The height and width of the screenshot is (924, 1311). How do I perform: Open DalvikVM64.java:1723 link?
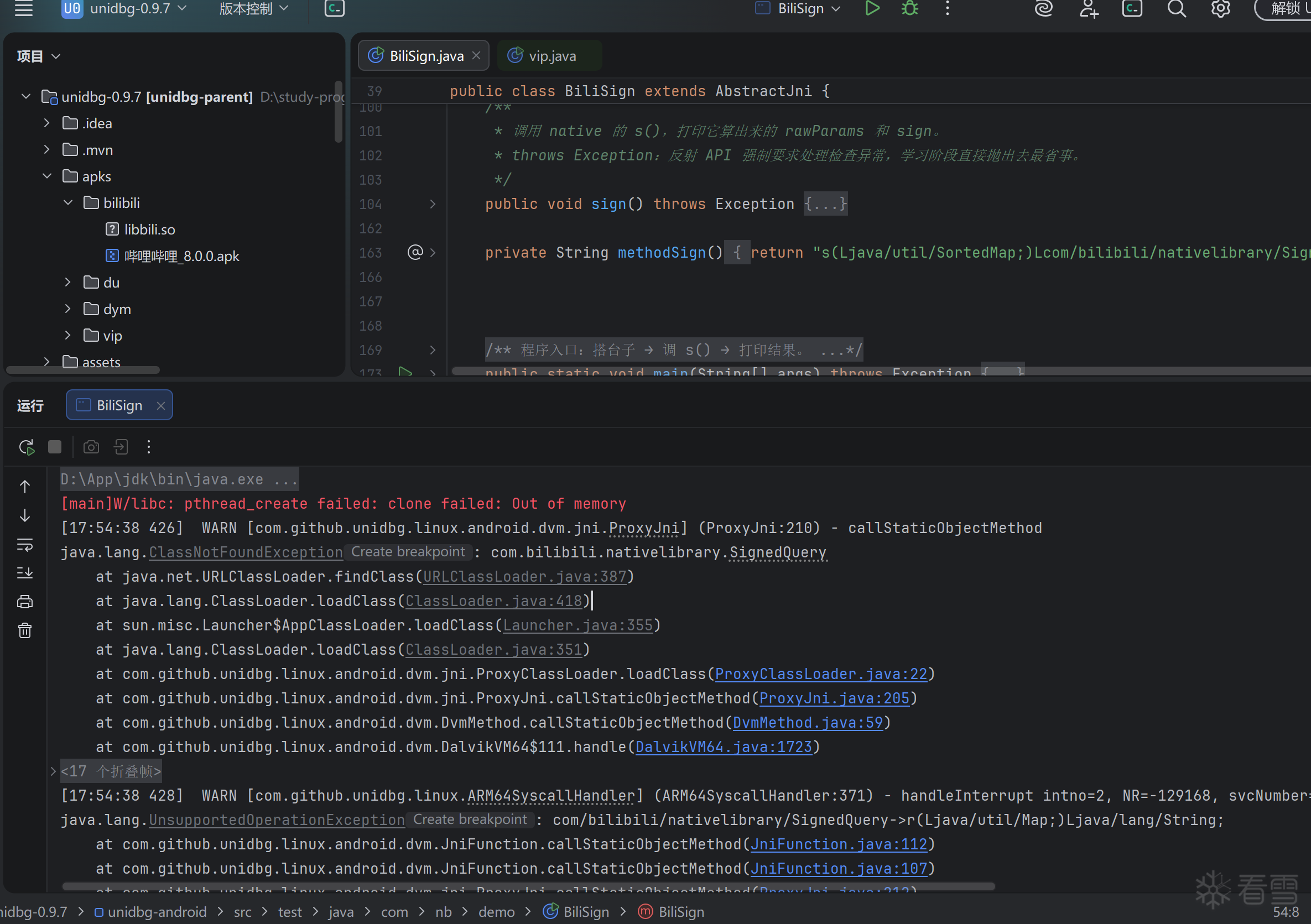(x=723, y=747)
